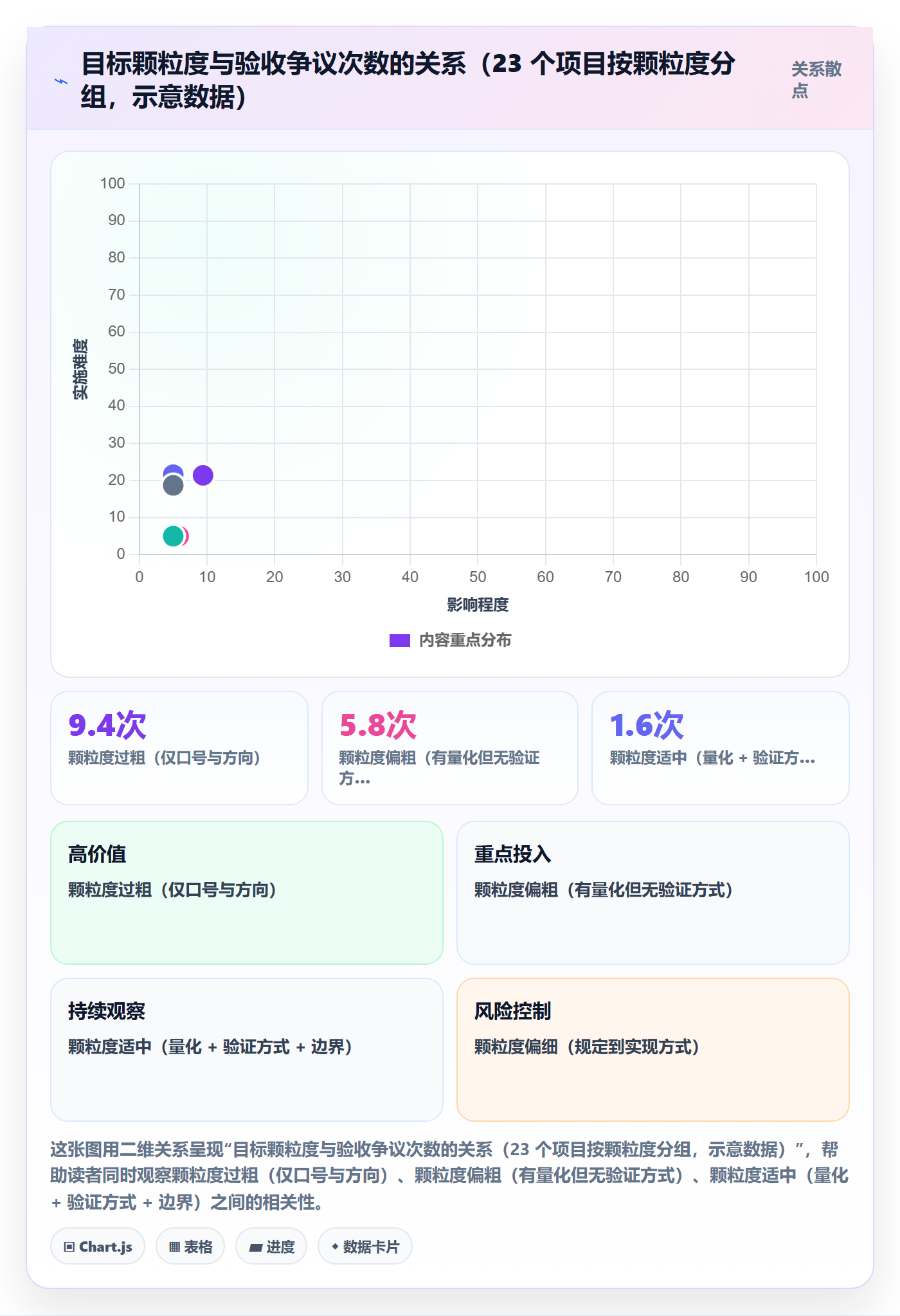Screen dimensions: 900x1316
Task: Open the 风险控制 quadrant card
Action: (x=653, y=1050)
